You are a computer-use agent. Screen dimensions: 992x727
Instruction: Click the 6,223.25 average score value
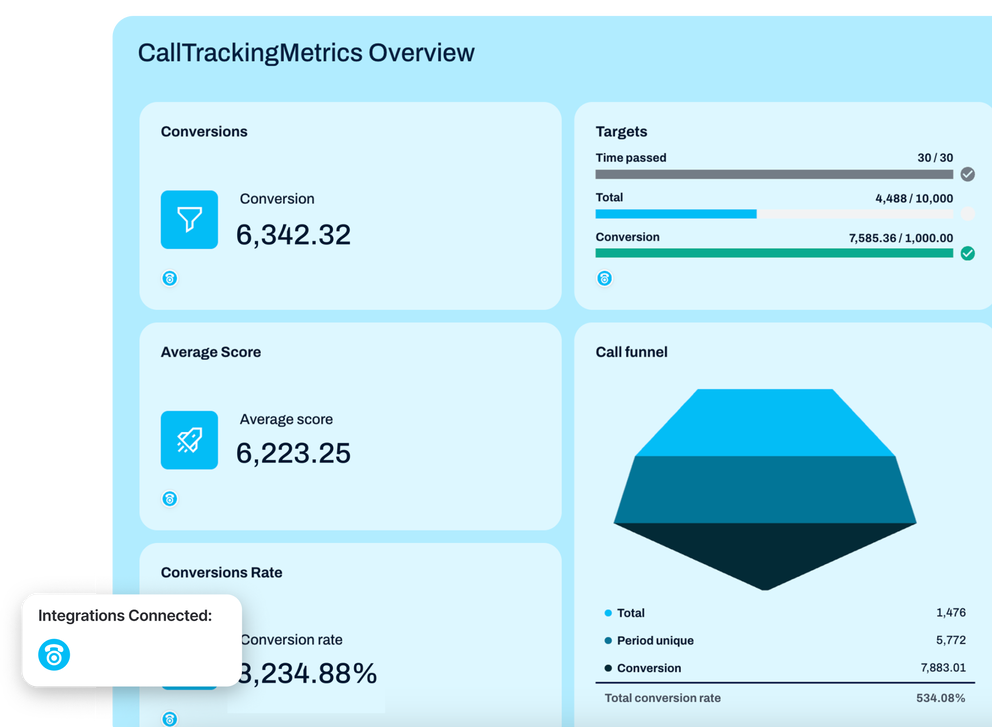294,453
